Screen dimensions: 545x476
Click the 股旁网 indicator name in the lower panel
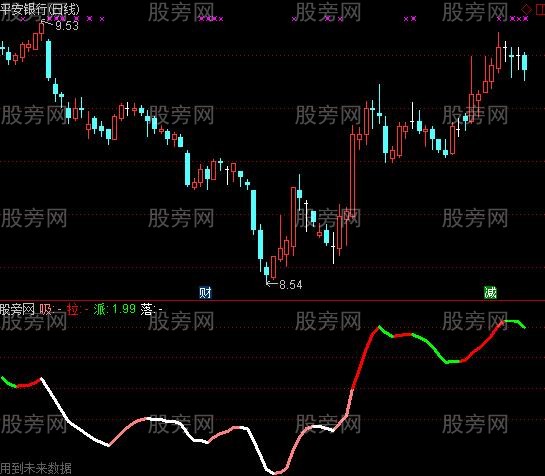coord(17,309)
